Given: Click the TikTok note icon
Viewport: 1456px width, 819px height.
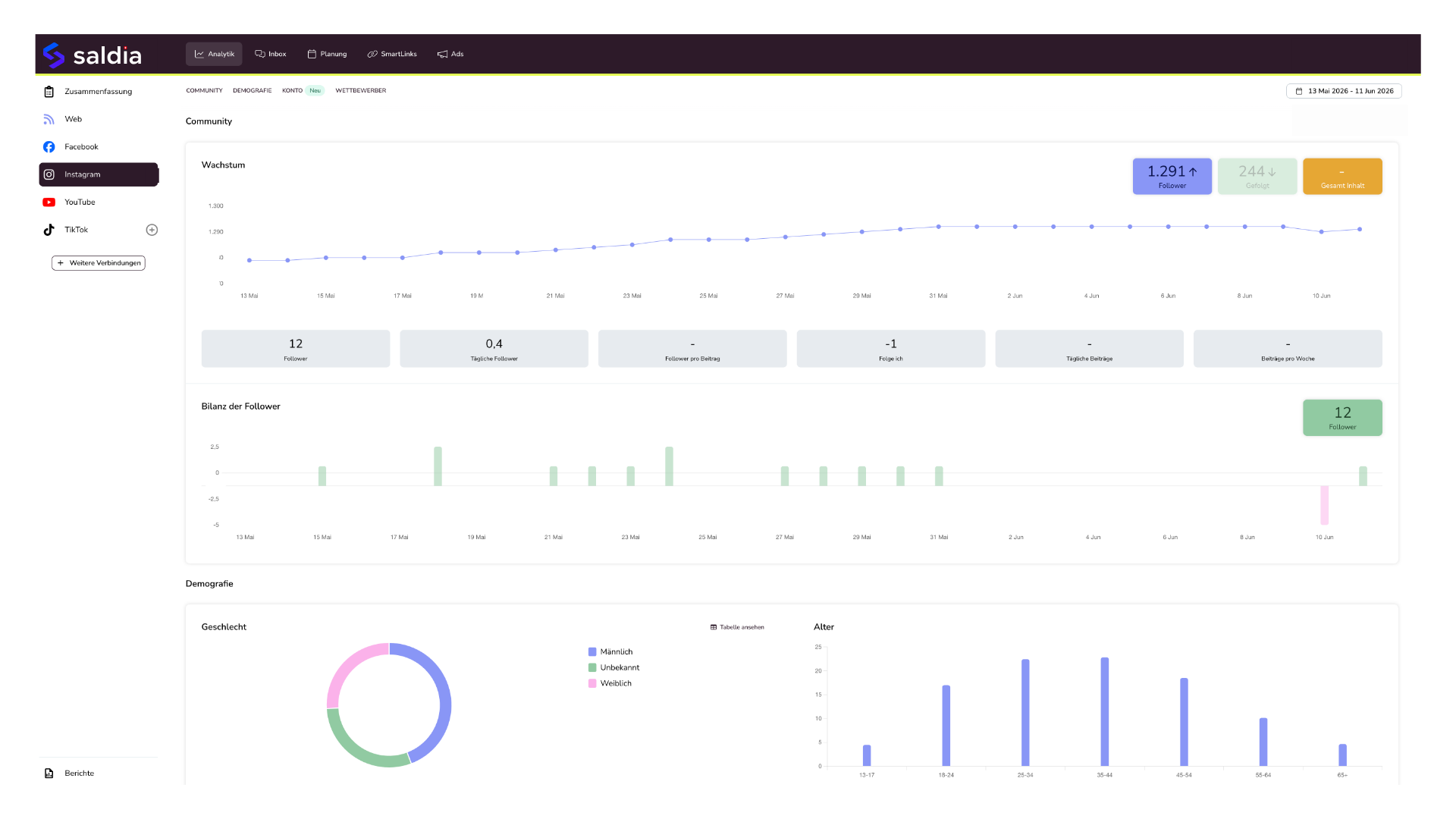Looking at the screenshot, I should point(49,230).
